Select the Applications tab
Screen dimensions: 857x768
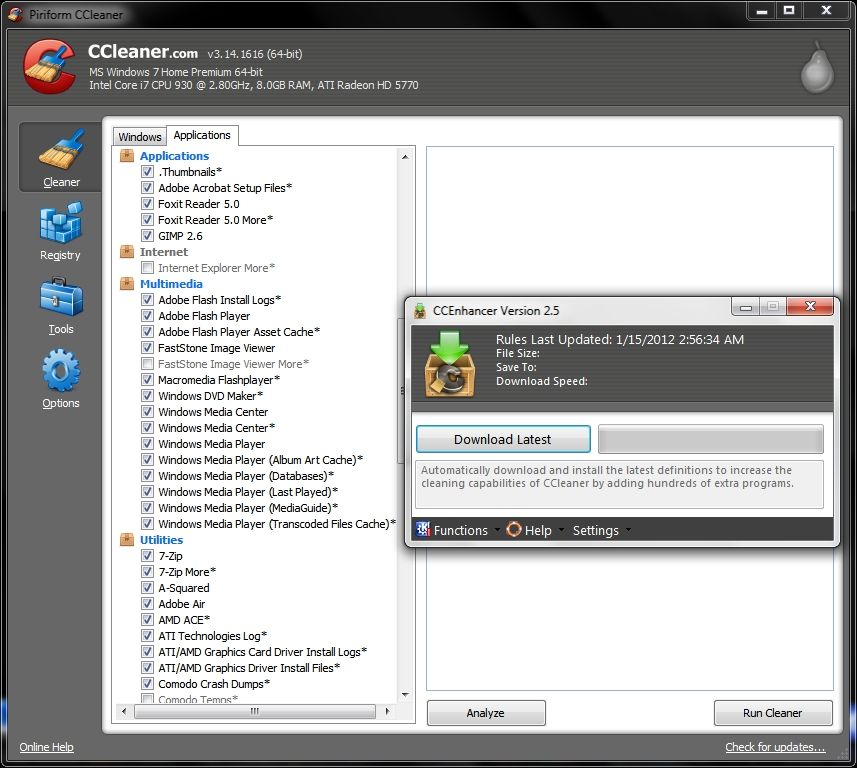click(202, 135)
